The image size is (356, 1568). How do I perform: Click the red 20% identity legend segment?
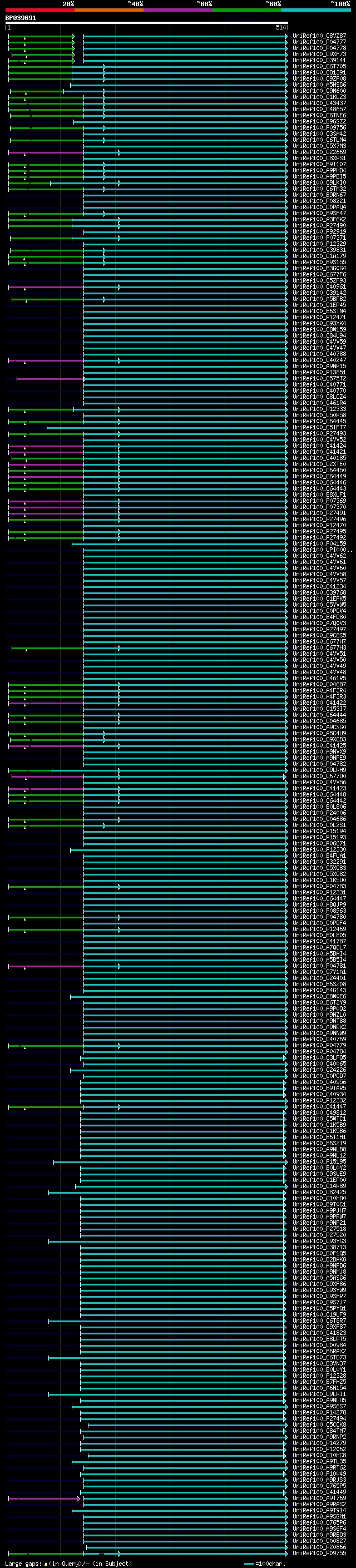[39, 10]
